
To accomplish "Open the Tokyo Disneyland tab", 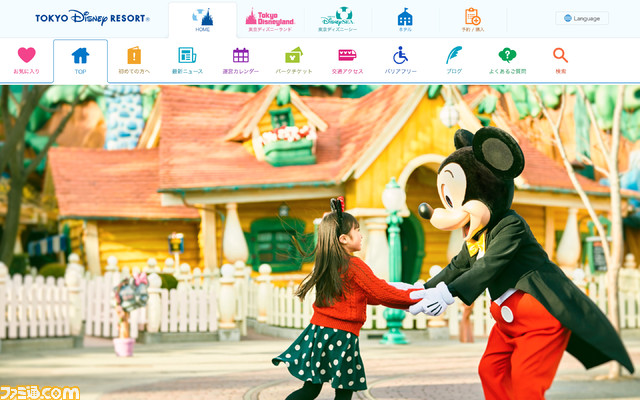I will tap(270, 20).
